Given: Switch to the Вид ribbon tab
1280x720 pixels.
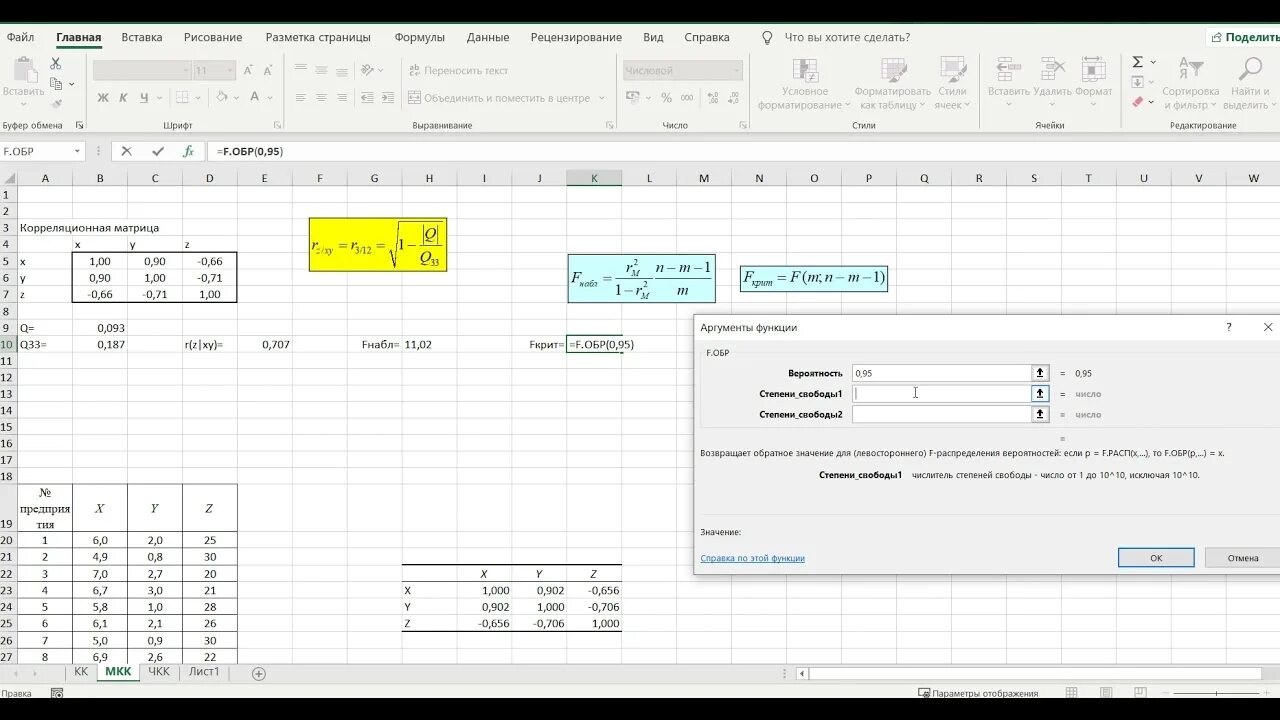Looking at the screenshot, I should 653,37.
